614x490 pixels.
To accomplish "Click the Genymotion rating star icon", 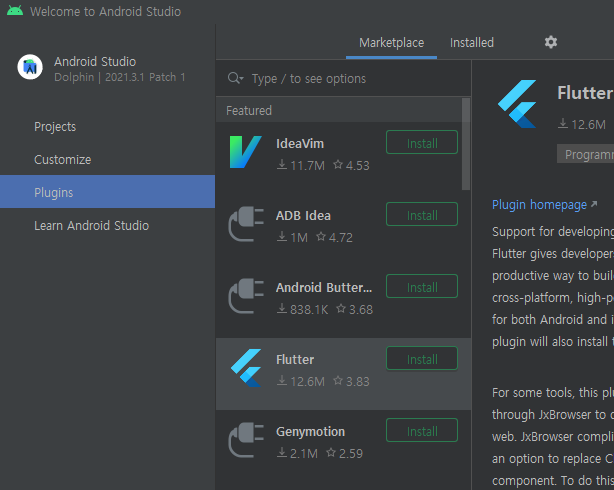I will click(331, 452).
